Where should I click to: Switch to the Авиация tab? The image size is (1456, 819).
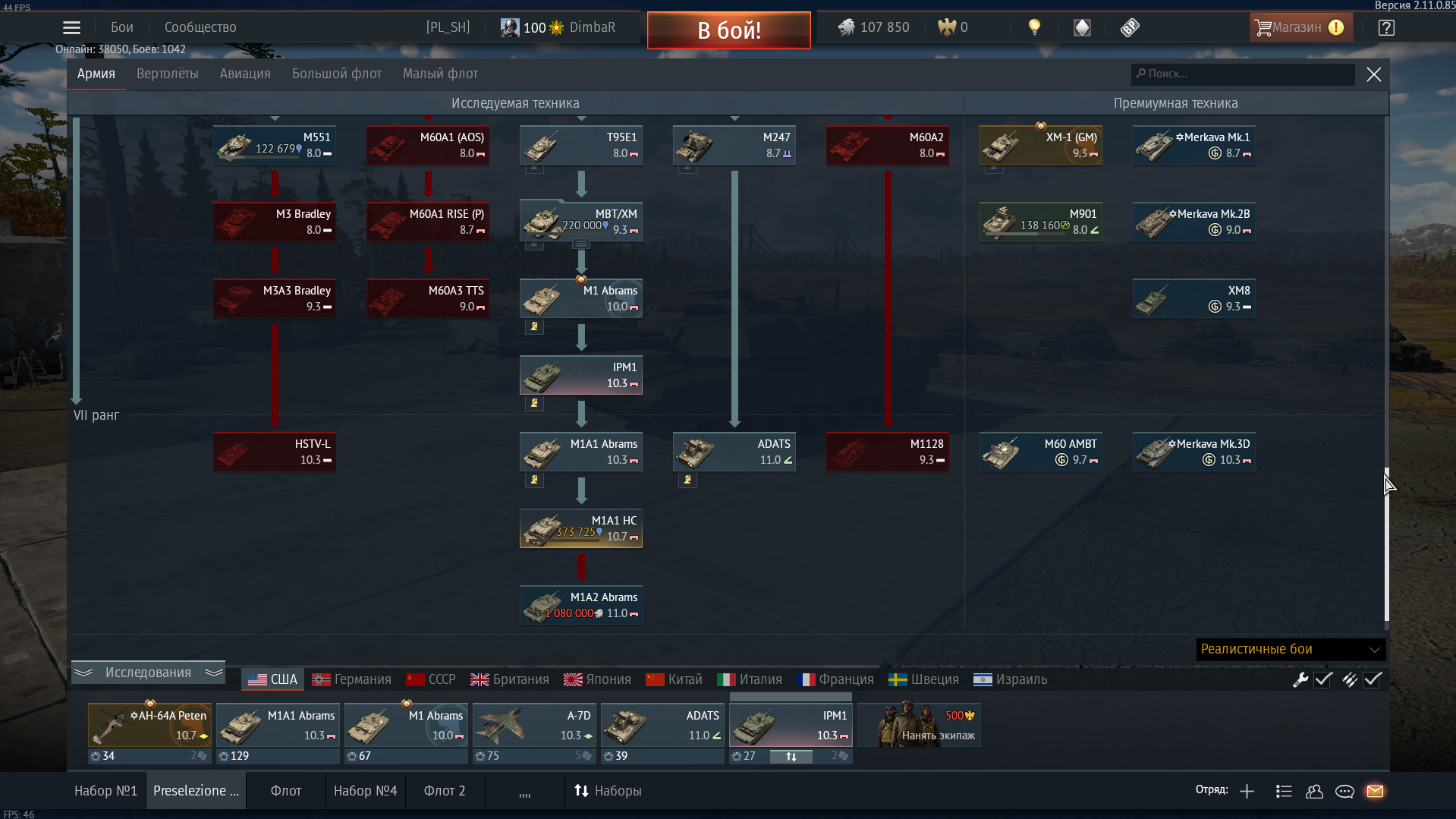(245, 74)
